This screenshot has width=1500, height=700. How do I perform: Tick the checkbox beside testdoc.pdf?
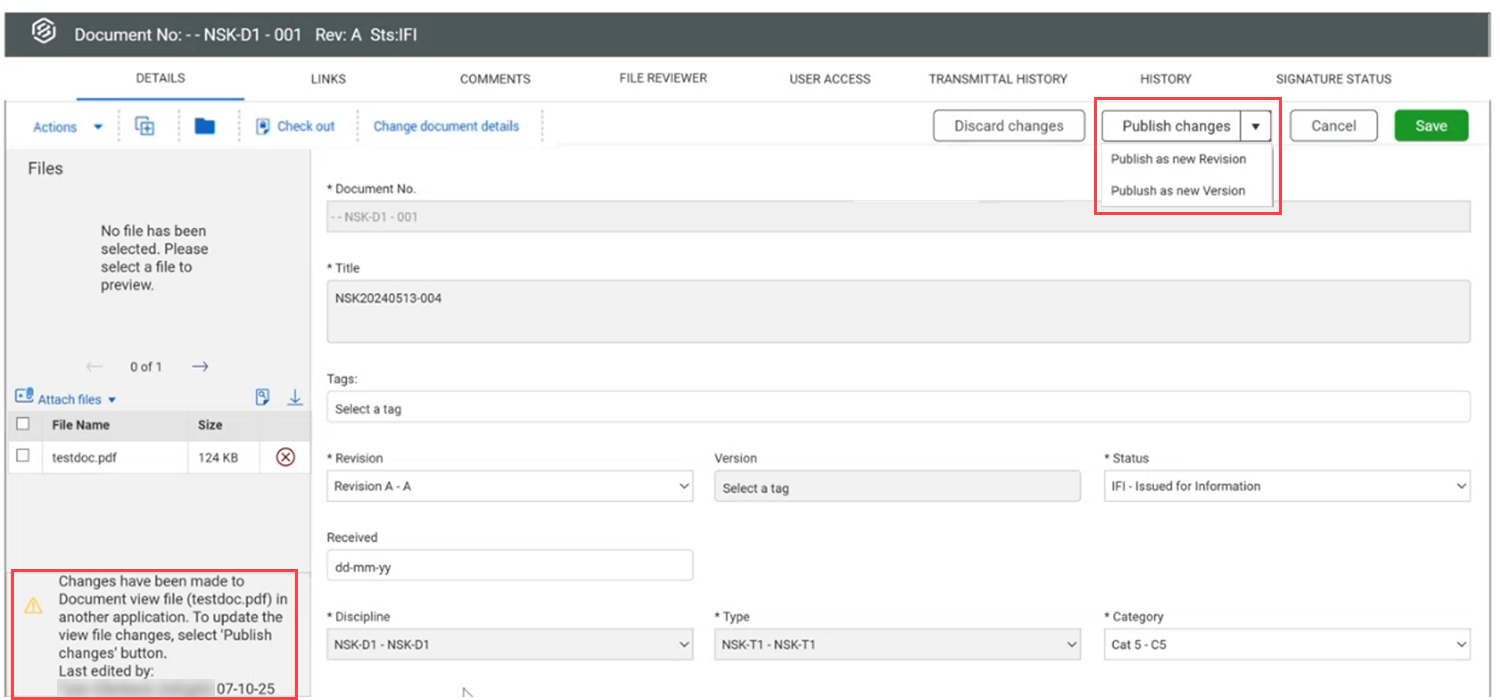pyautogui.click(x=23, y=456)
